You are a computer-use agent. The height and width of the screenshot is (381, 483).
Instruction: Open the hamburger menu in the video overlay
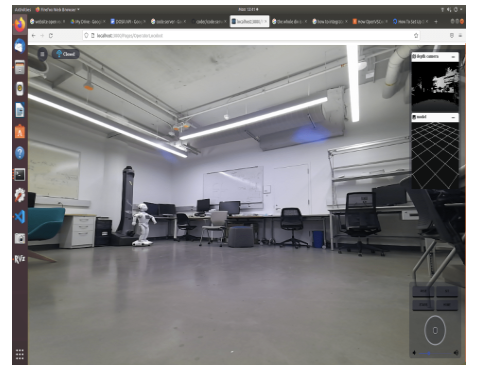(x=42, y=54)
